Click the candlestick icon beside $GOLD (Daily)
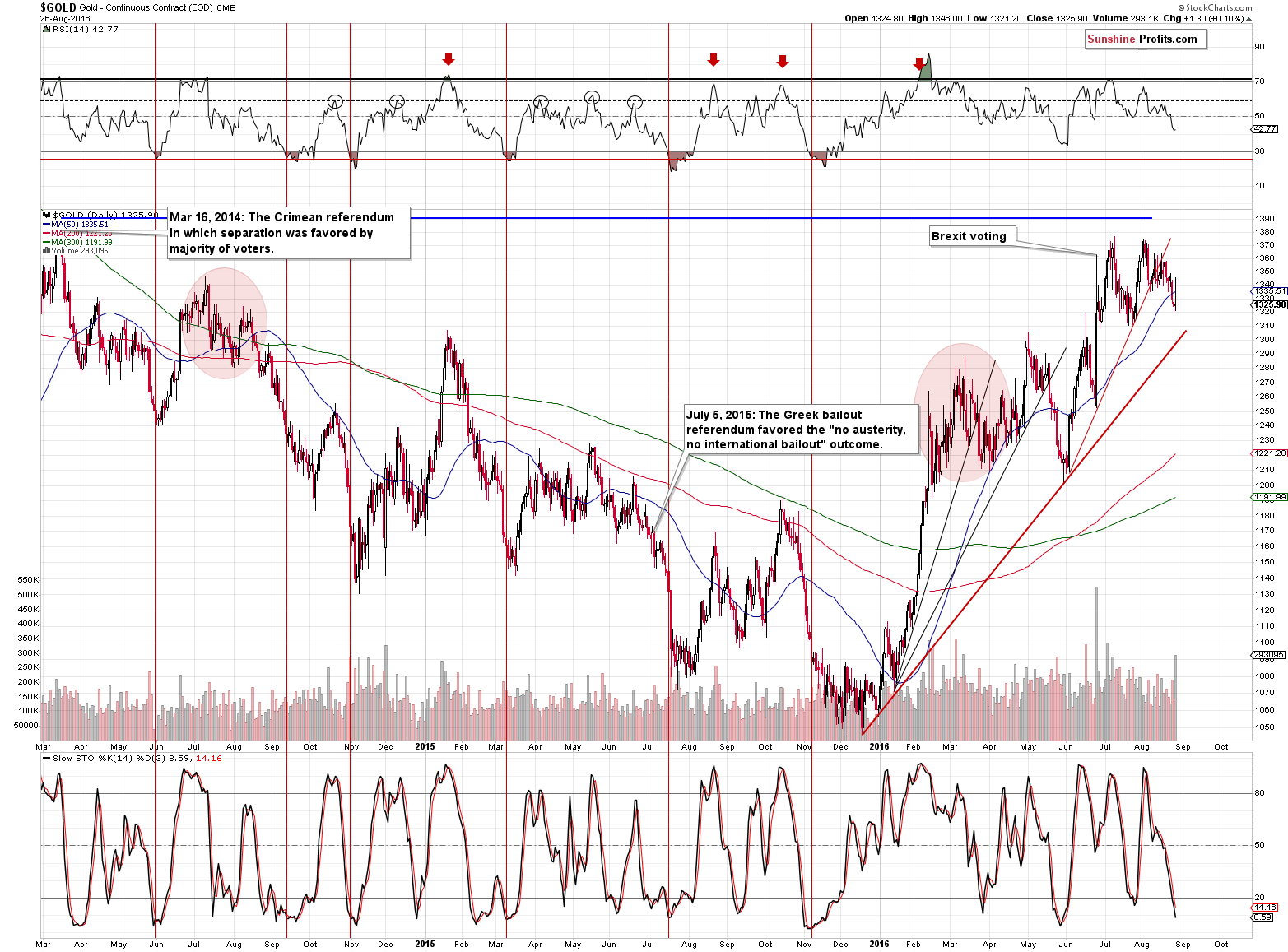This screenshot has height=952, width=1288. (47, 216)
